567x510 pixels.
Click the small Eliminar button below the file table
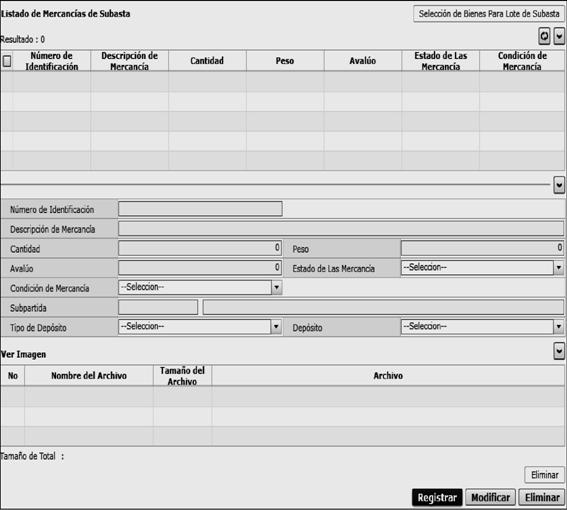coord(545,475)
